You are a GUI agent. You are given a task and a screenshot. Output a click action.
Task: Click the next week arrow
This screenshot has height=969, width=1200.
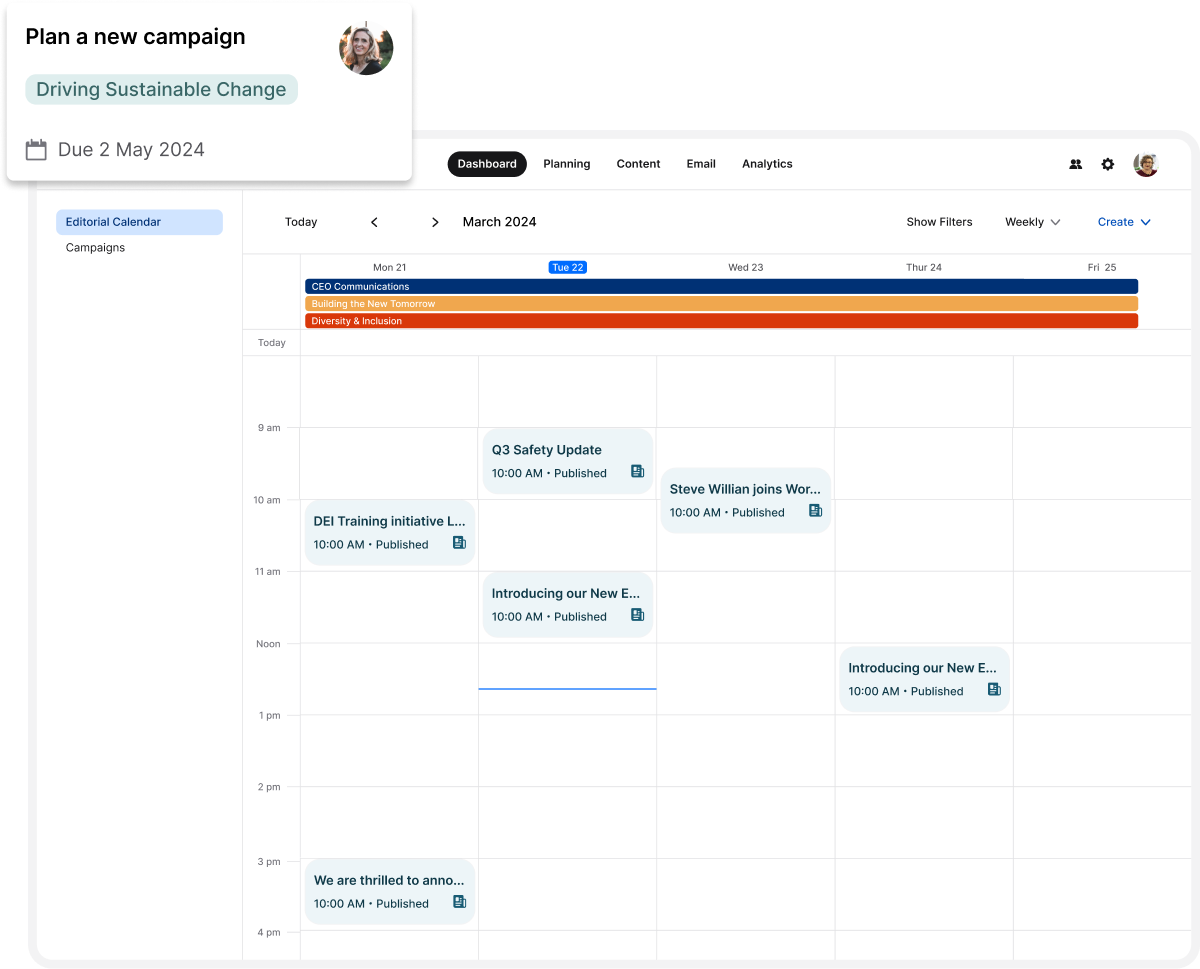[x=435, y=222]
